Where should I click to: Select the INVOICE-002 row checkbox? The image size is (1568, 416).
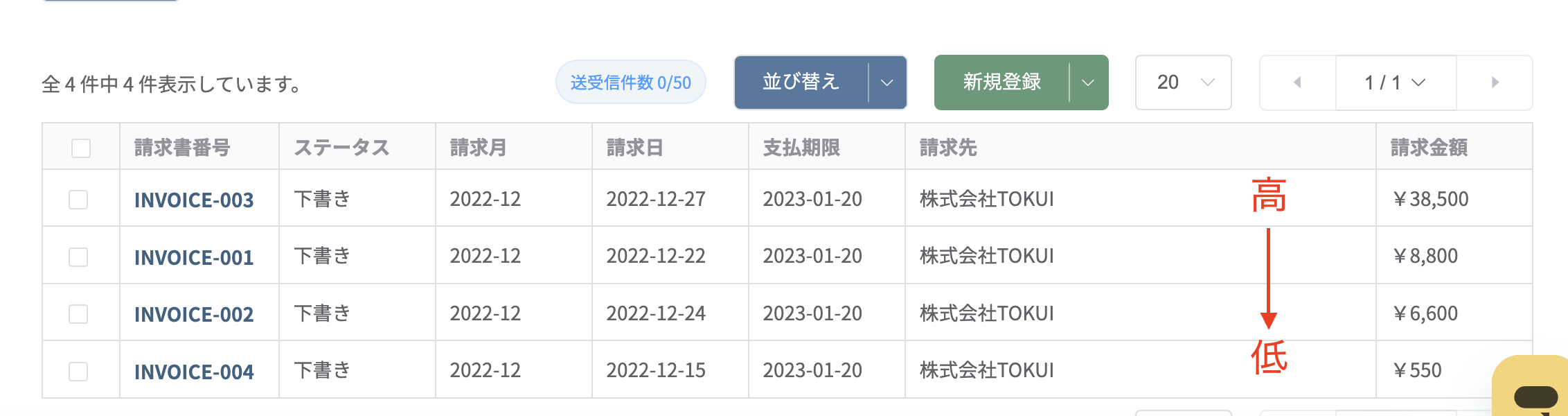[x=78, y=314]
